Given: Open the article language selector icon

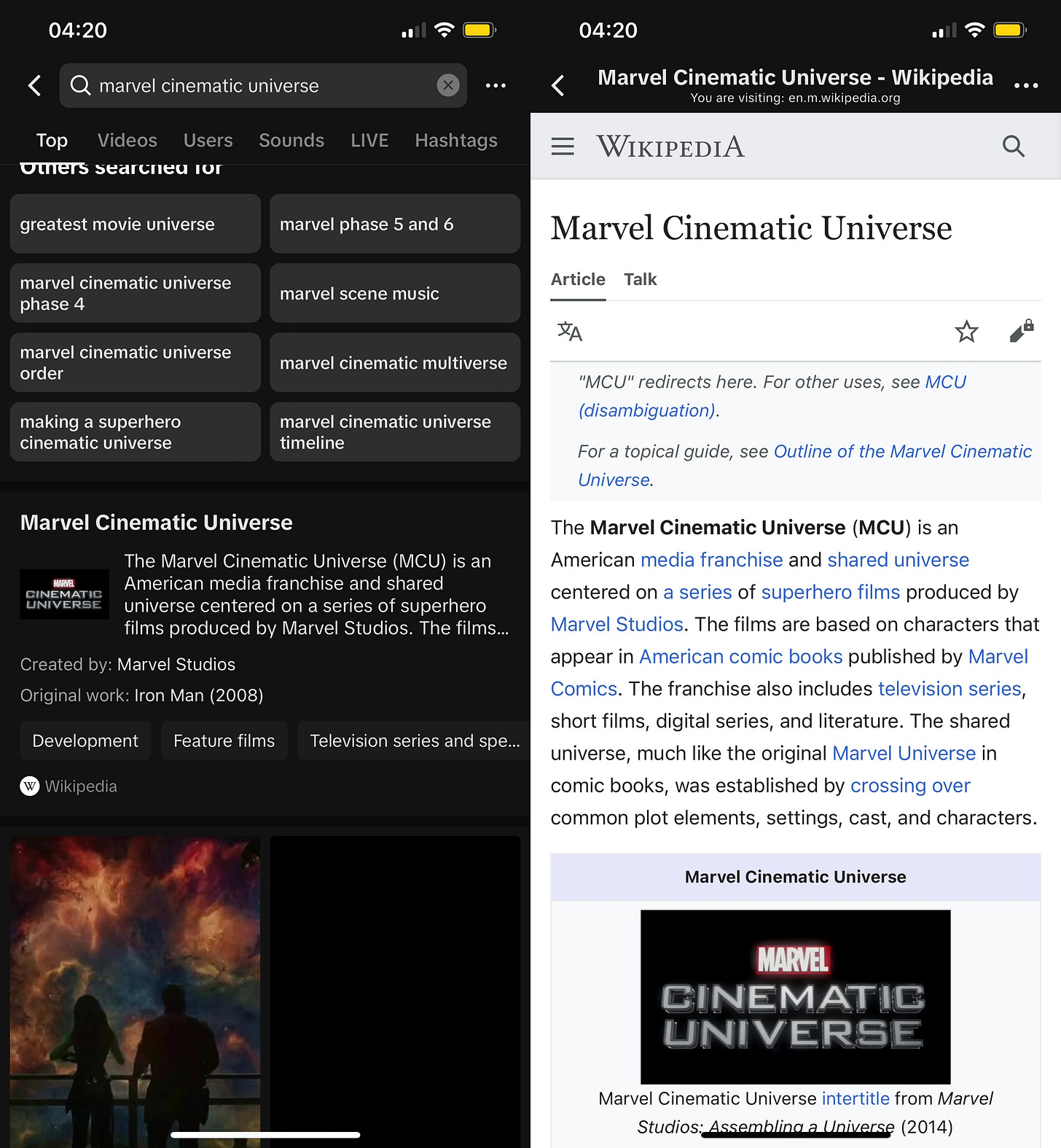Looking at the screenshot, I should pyautogui.click(x=570, y=332).
